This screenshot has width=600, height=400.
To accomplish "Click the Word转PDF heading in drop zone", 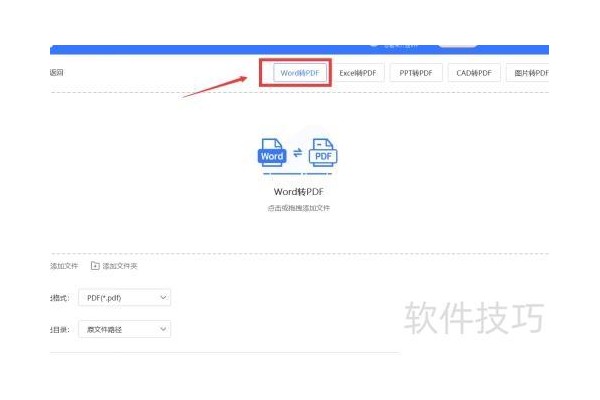I will 298,191.
